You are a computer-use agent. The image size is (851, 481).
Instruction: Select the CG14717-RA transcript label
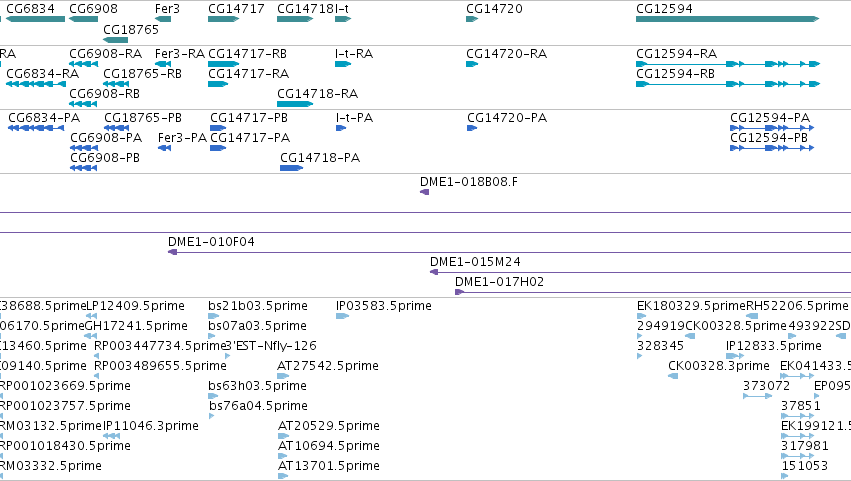(x=249, y=74)
